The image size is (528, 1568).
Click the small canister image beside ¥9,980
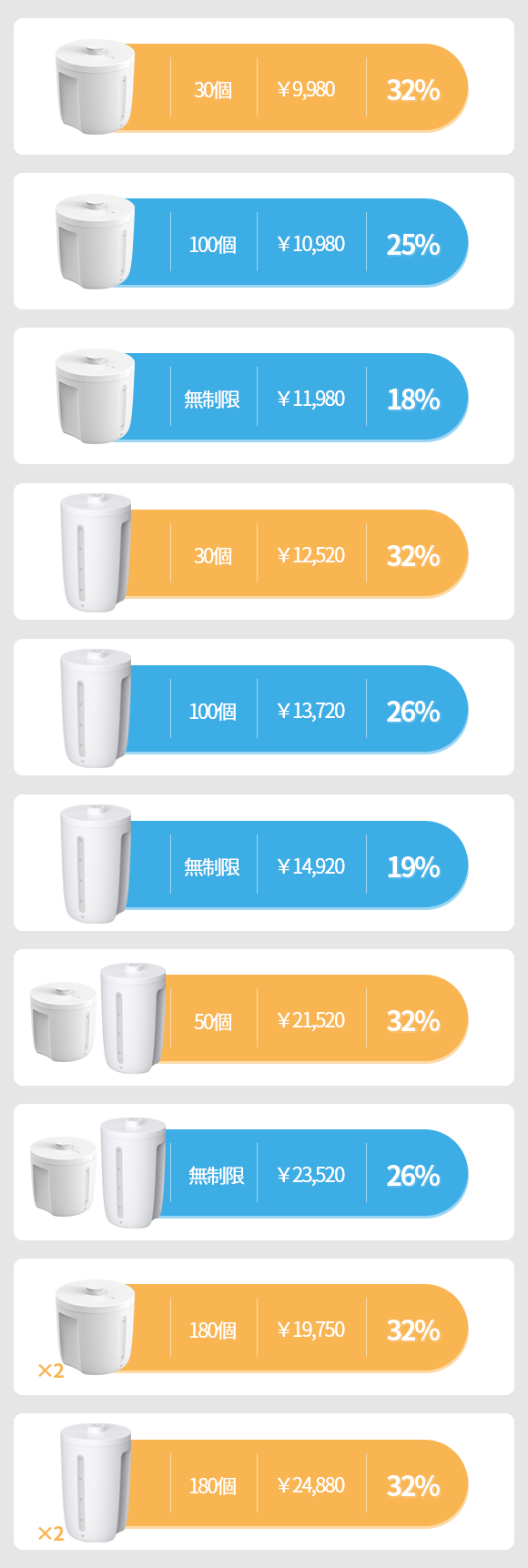(x=95, y=86)
